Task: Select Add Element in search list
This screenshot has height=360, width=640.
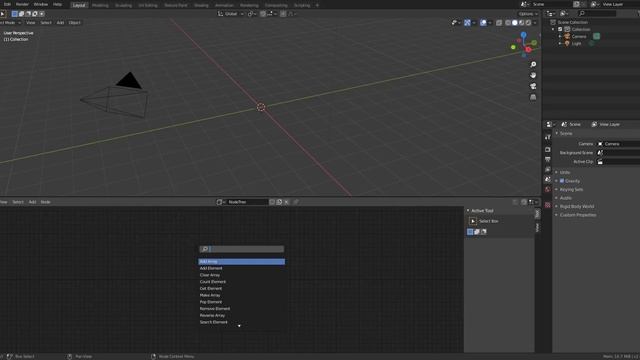Action: click(242, 268)
